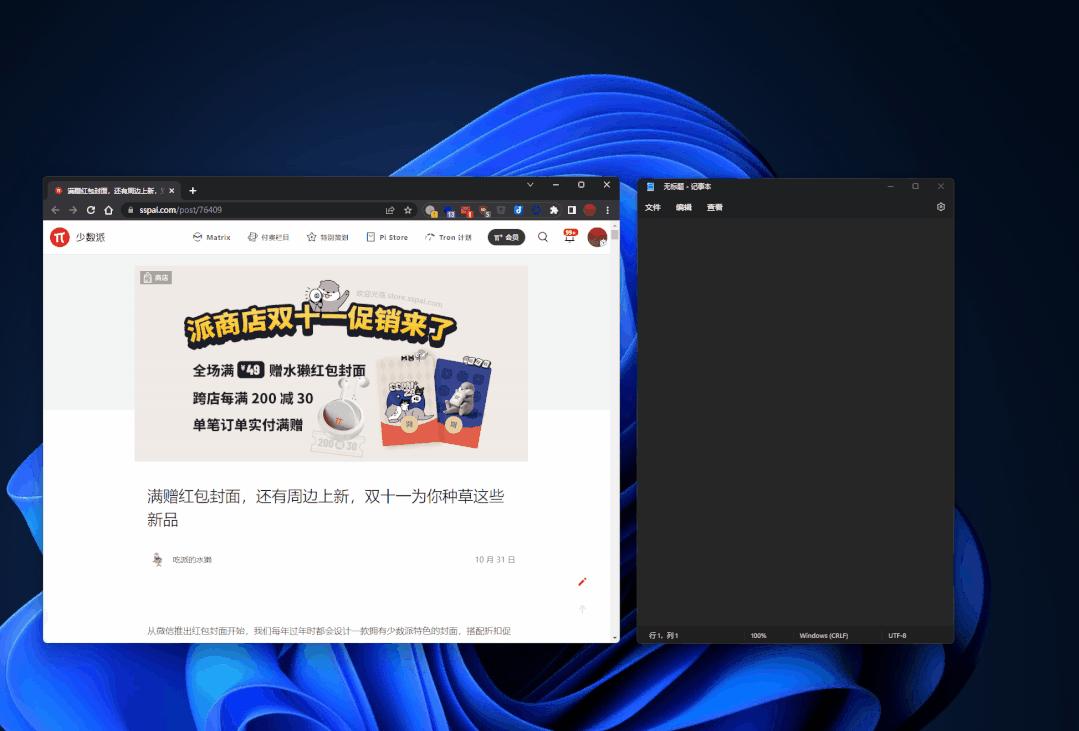The height and width of the screenshot is (731, 1079).
Task: Click the 会员 membership button
Action: pos(506,237)
